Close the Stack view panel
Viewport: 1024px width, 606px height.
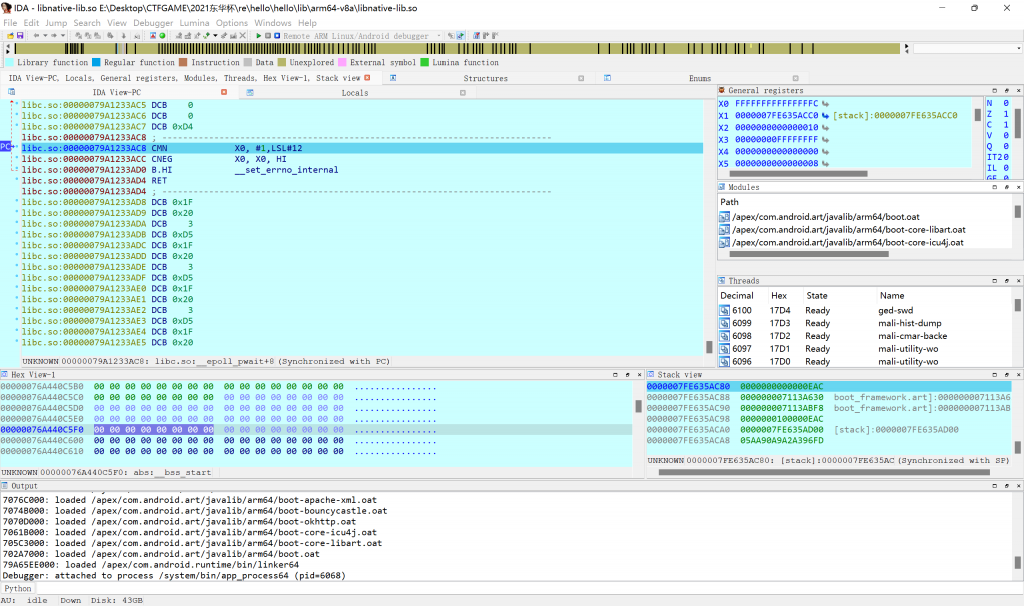(x=1018, y=375)
